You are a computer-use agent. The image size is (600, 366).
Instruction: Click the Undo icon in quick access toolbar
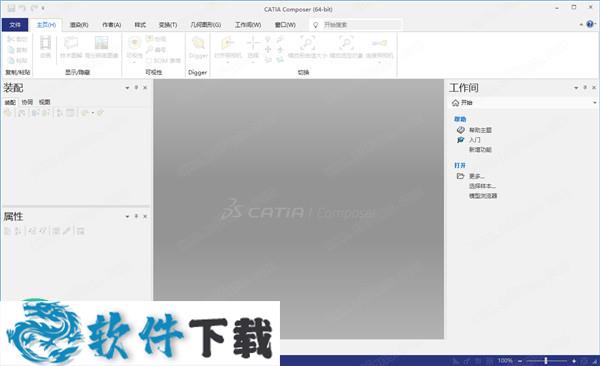(x=23, y=8)
